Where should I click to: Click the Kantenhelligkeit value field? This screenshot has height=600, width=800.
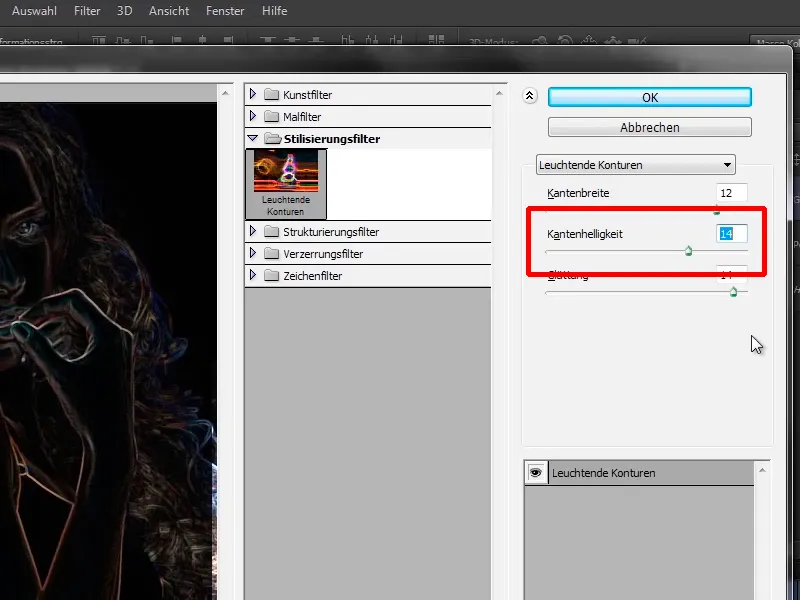pyautogui.click(x=732, y=234)
